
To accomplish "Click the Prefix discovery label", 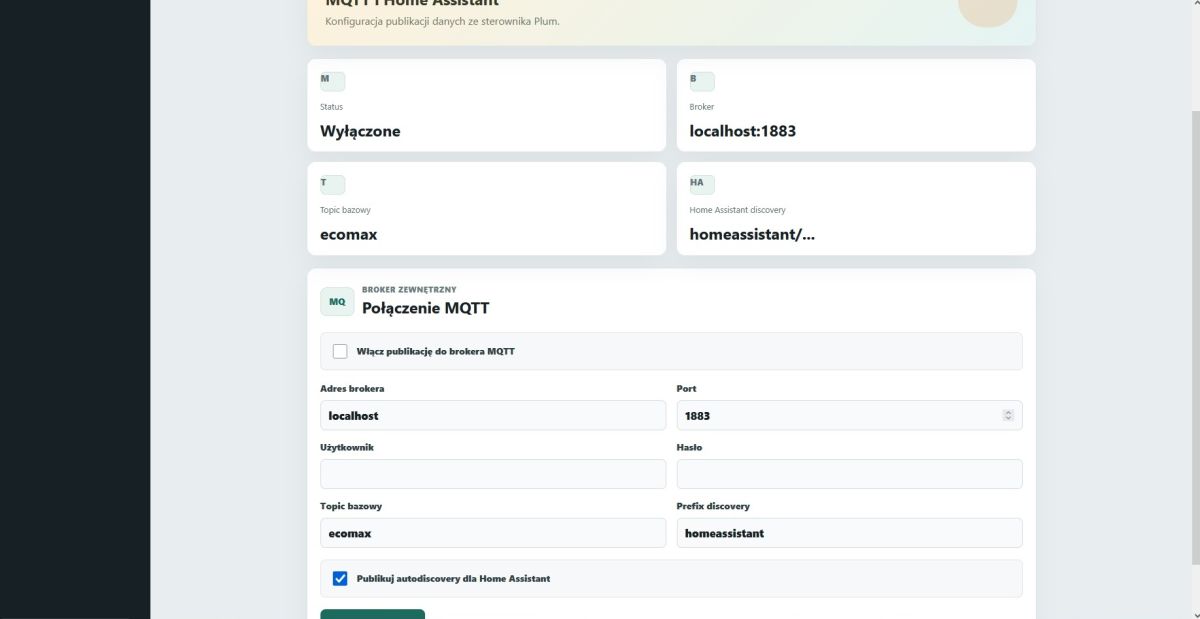I will [713, 506].
